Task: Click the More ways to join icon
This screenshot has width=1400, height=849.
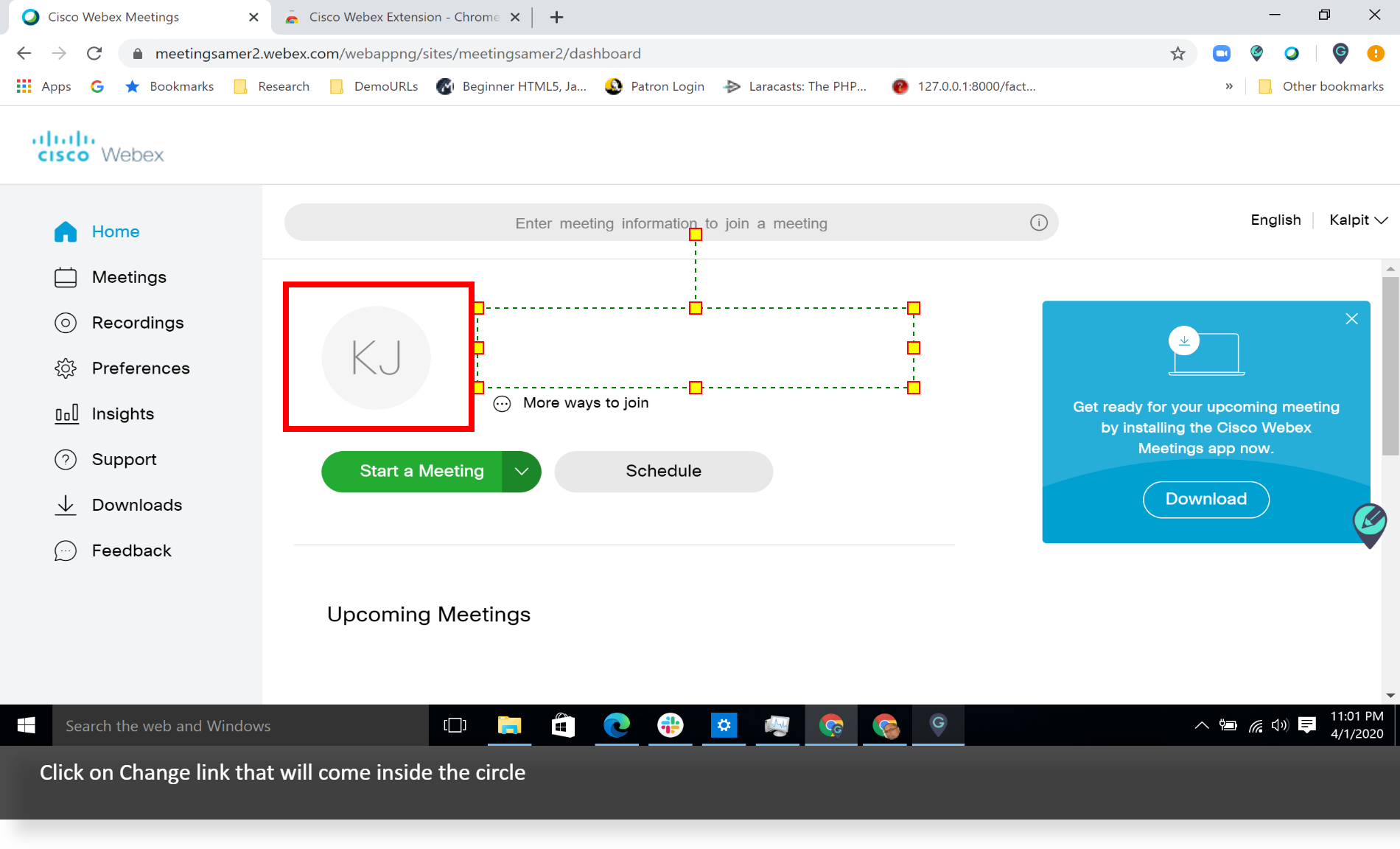Action: pos(502,404)
